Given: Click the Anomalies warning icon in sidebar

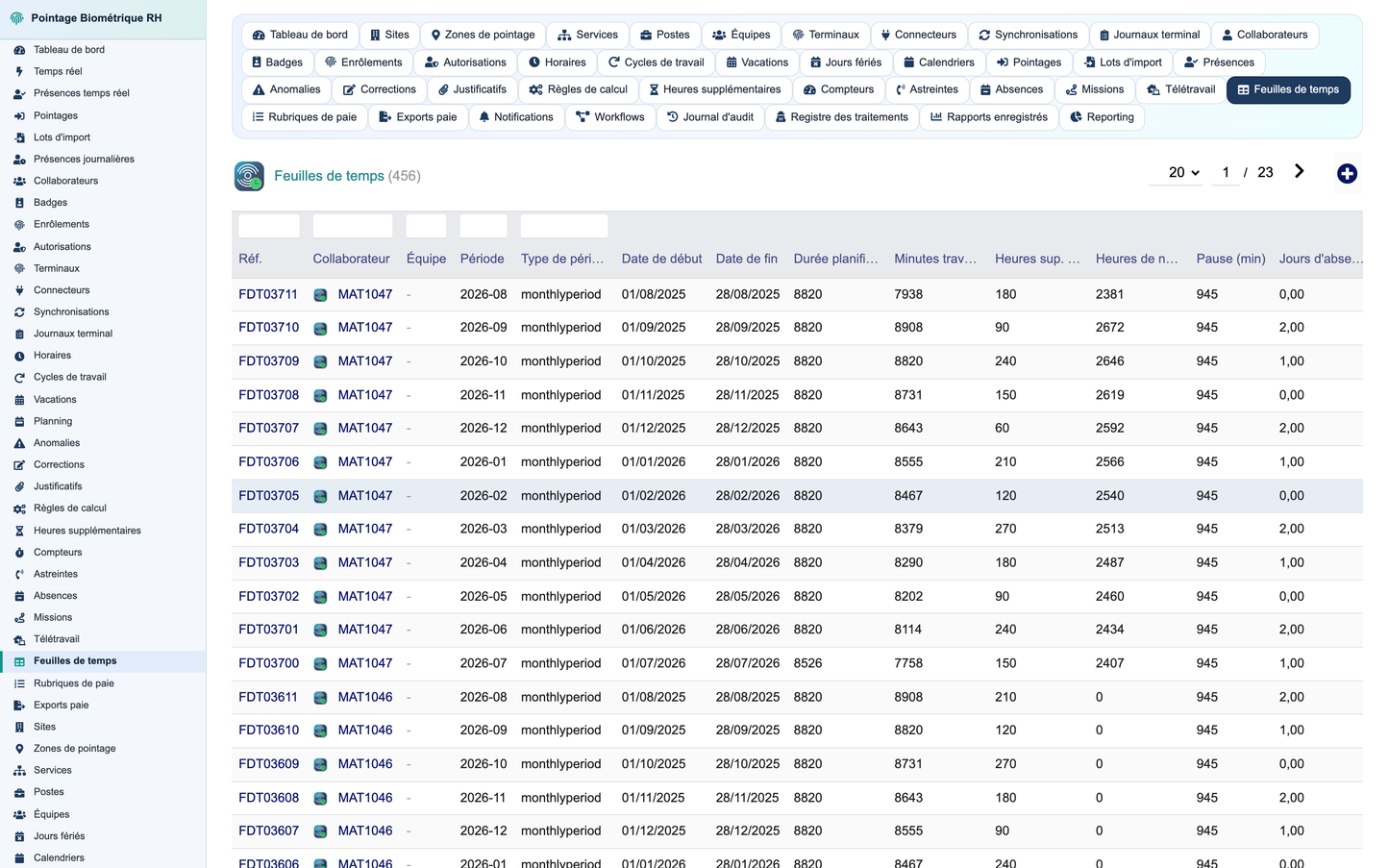Looking at the screenshot, I should (x=19, y=443).
